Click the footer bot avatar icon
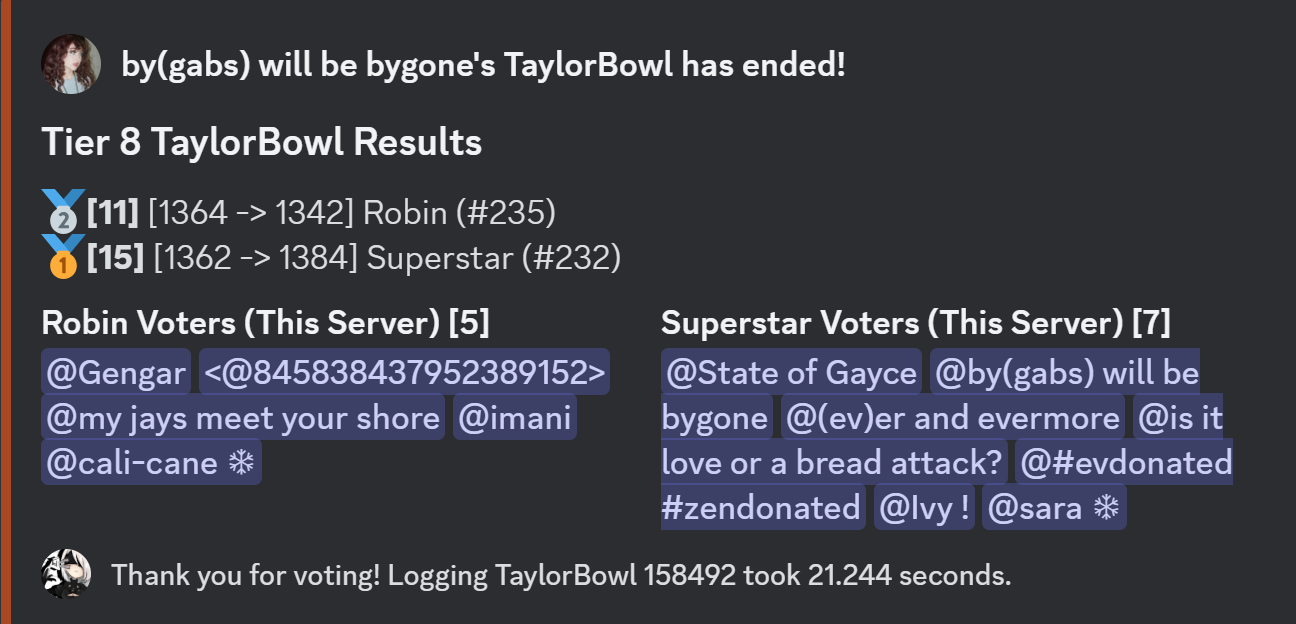 [65, 574]
